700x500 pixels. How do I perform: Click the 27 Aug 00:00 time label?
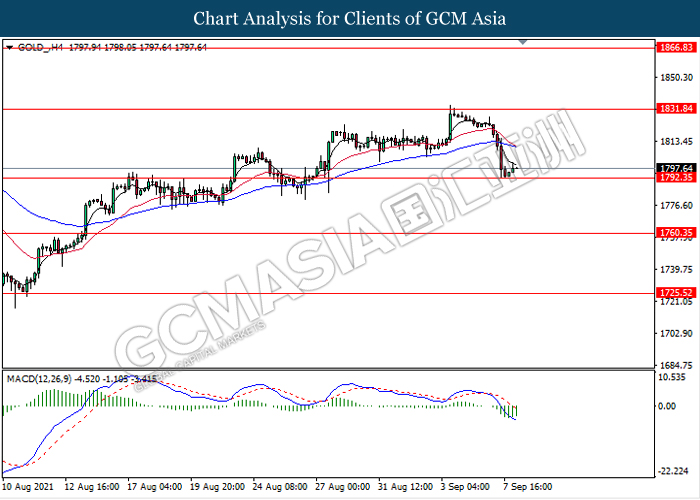tap(343, 487)
